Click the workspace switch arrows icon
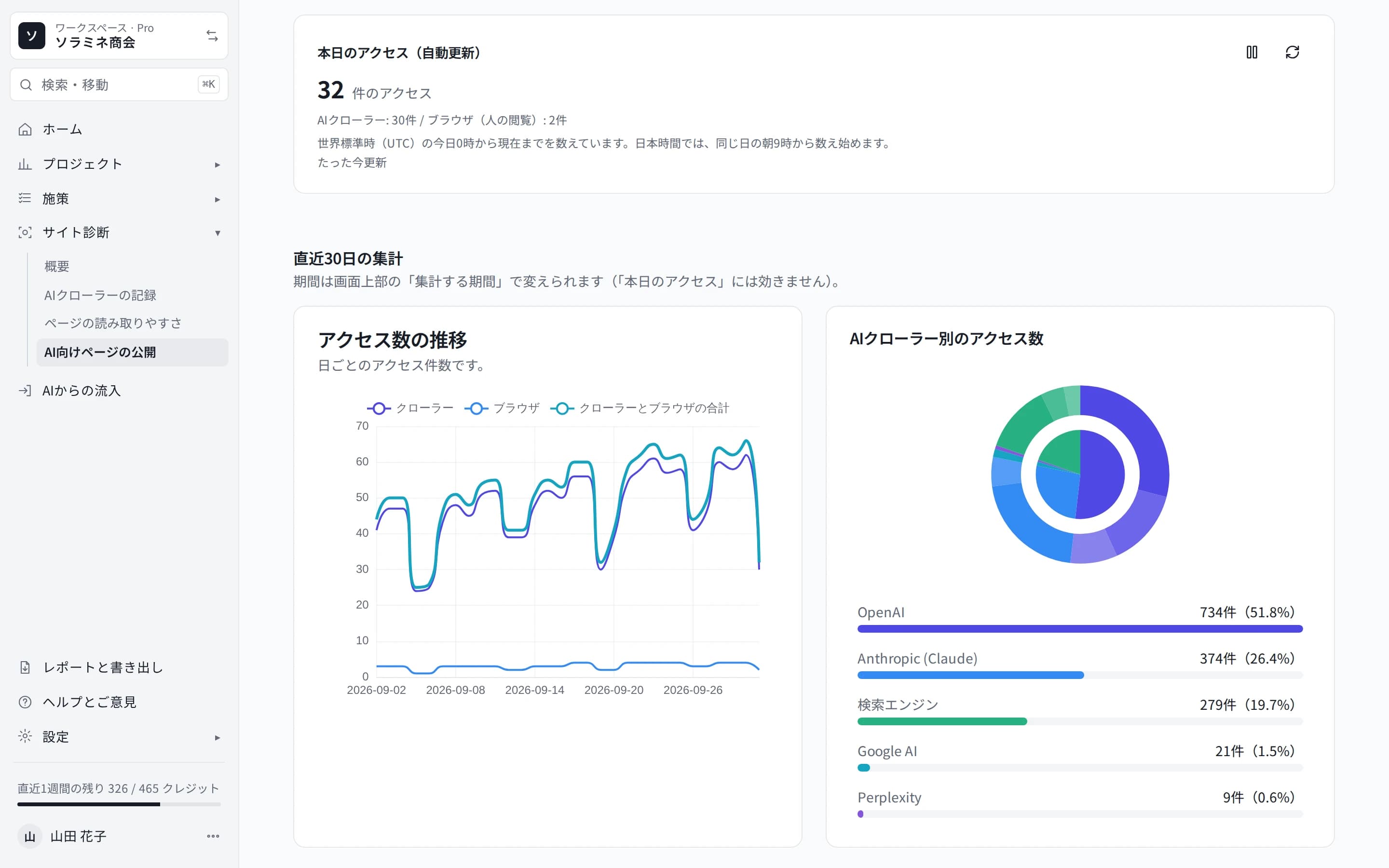 (x=212, y=36)
